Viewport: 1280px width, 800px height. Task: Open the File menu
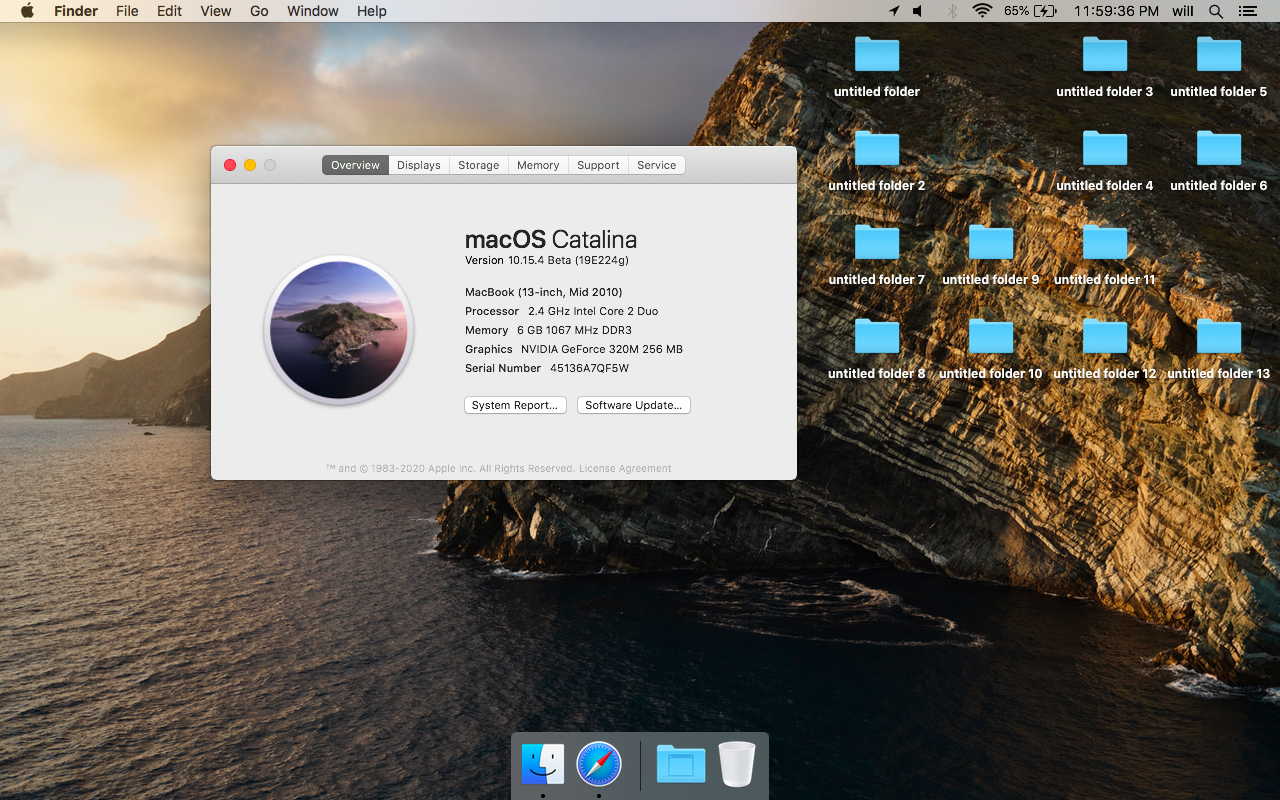pyautogui.click(x=127, y=11)
